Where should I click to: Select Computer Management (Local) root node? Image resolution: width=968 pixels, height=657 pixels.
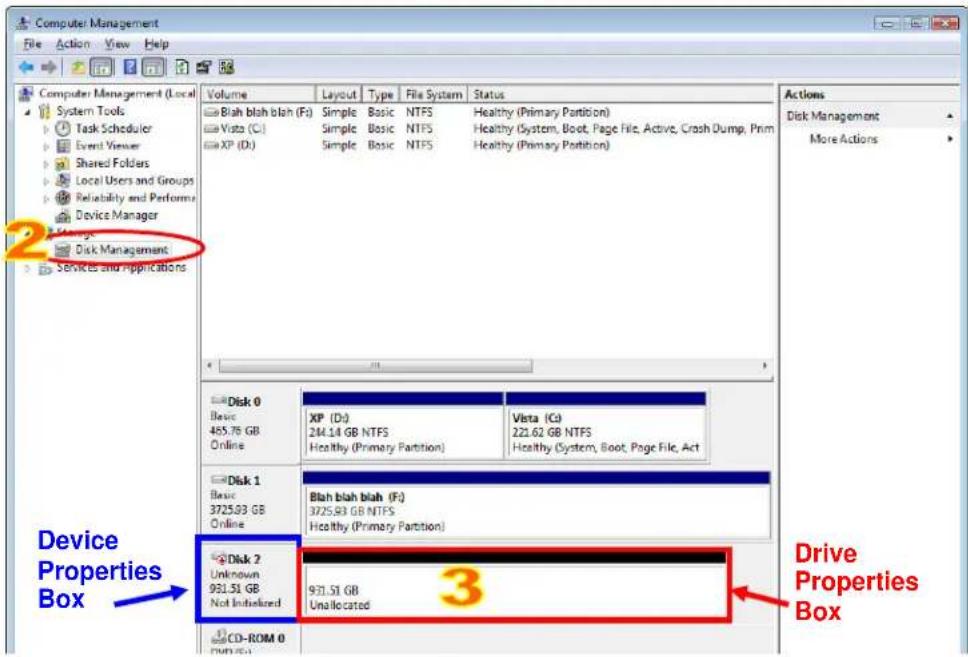pos(117,93)
